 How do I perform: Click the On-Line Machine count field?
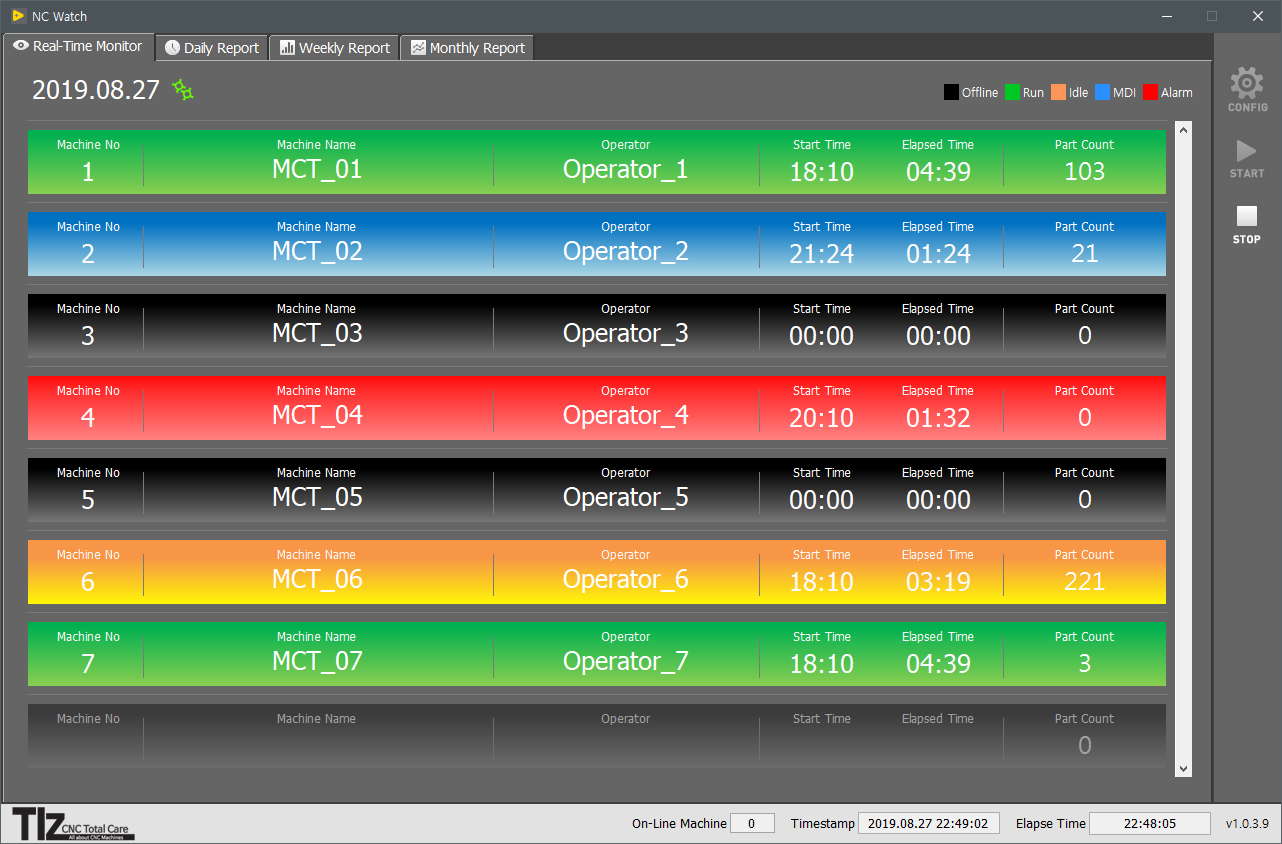point(752,823)
